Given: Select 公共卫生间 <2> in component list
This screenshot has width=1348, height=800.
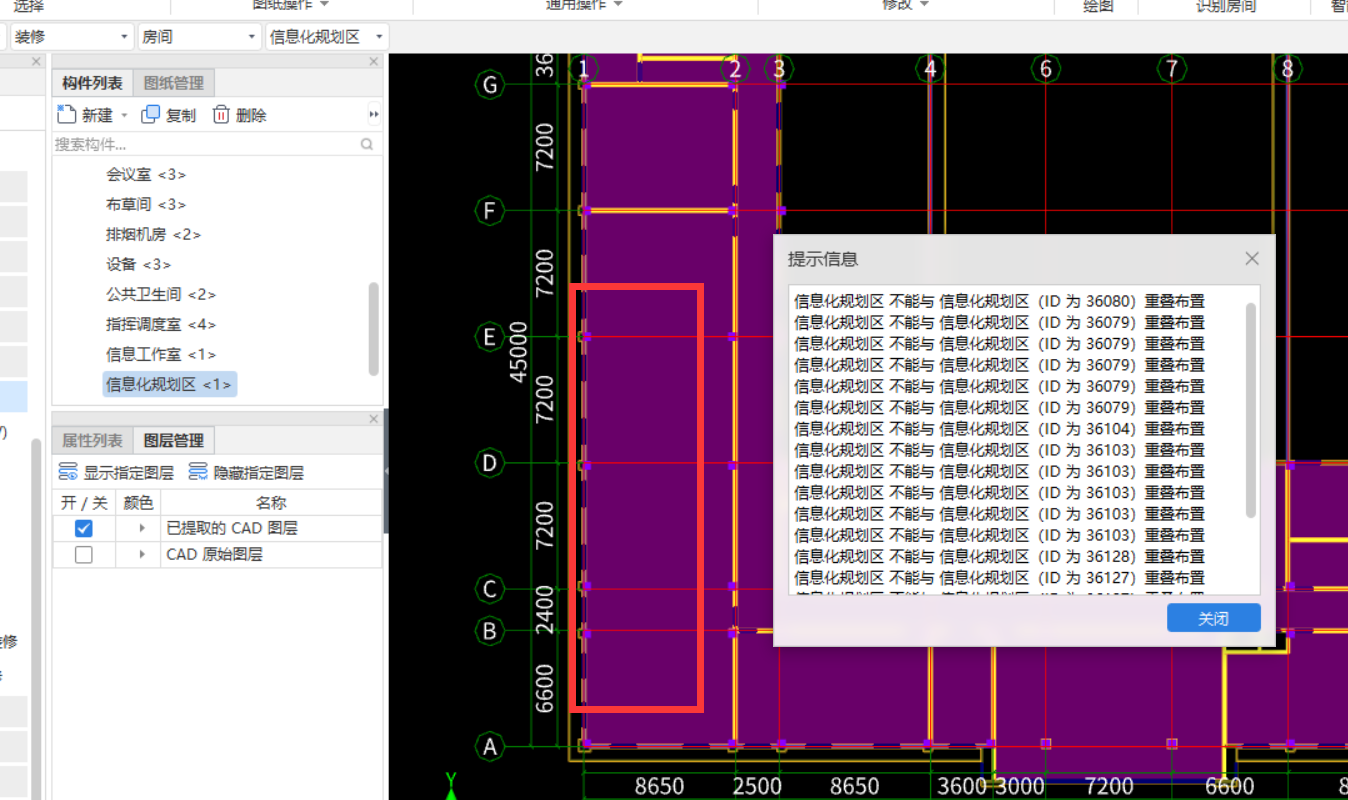Looking at the screenshot, I should [161, 294].
